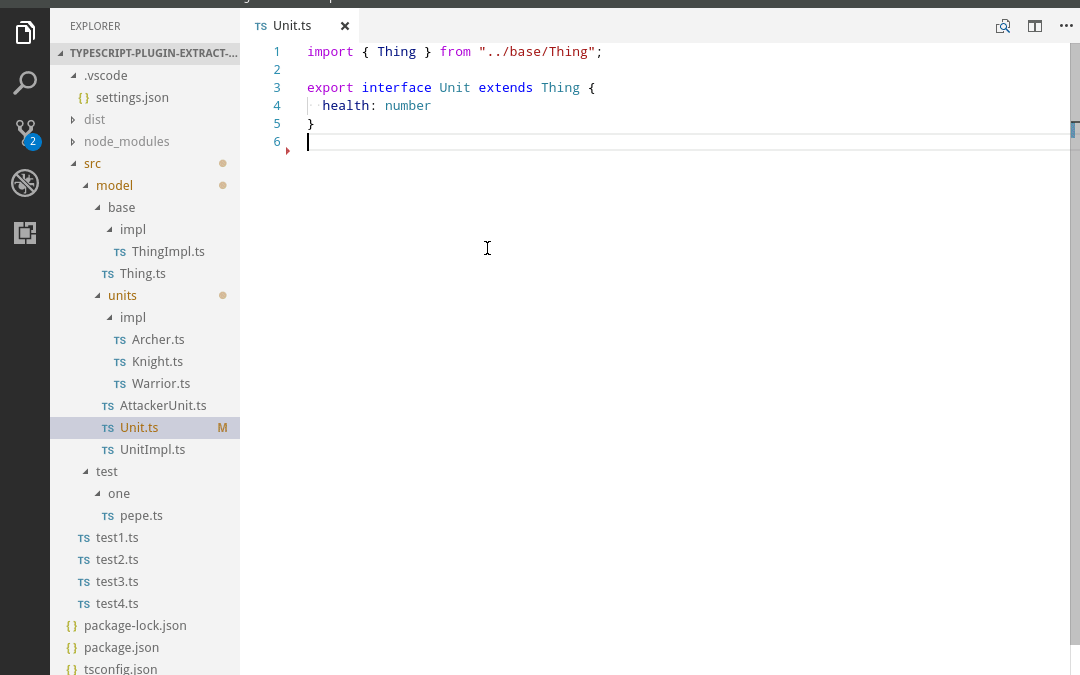
Task: Click the "../base/Thing" import path string
Action: click(537, 52)
